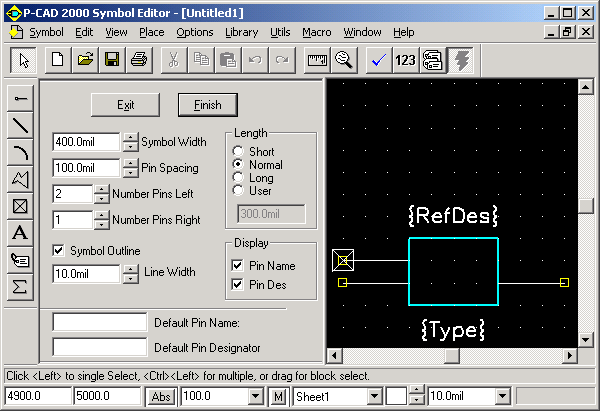Open the Library menu
This screenshot has width=600, height=411.
pos(241,32)
